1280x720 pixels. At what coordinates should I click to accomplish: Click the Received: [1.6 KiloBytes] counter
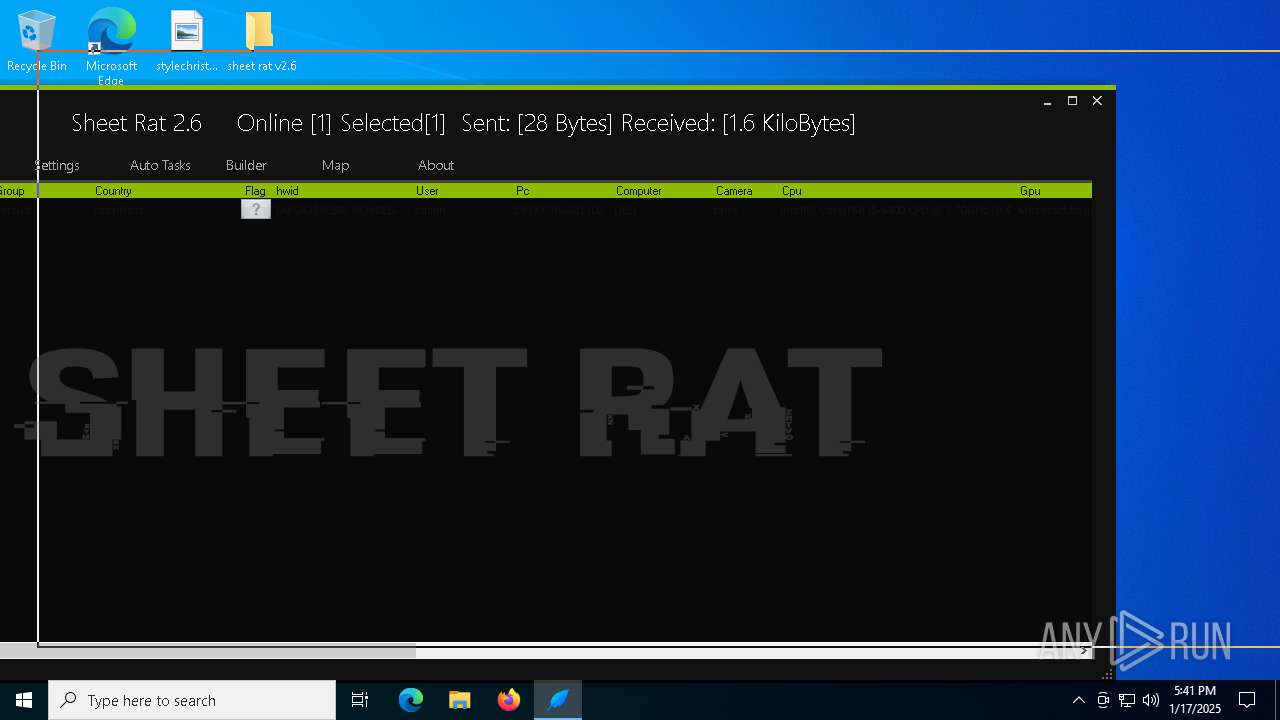point(738,123)
